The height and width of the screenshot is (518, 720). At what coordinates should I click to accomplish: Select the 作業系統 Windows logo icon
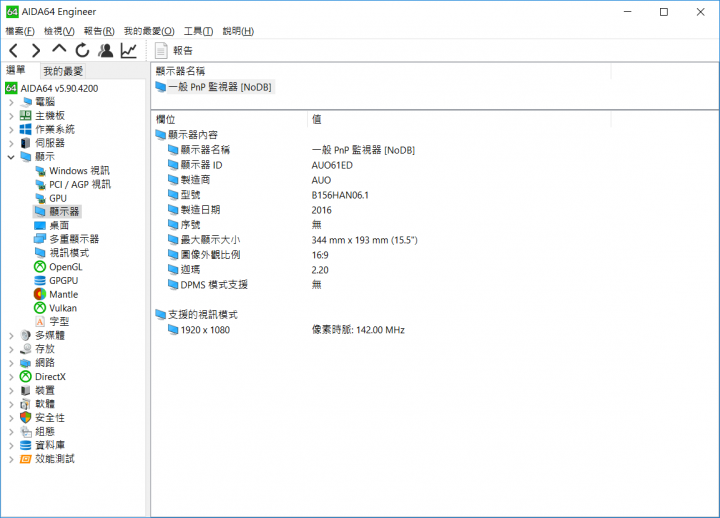click(x=26, y=129)
